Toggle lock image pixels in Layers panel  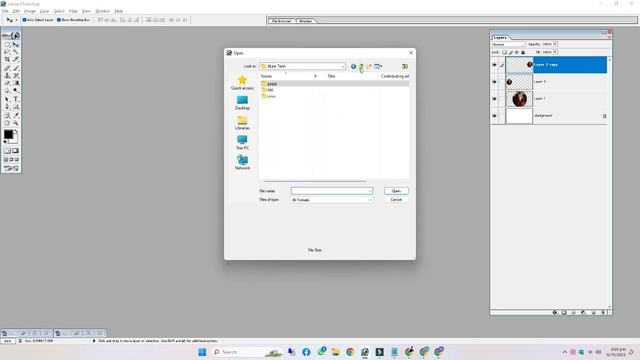511,52
